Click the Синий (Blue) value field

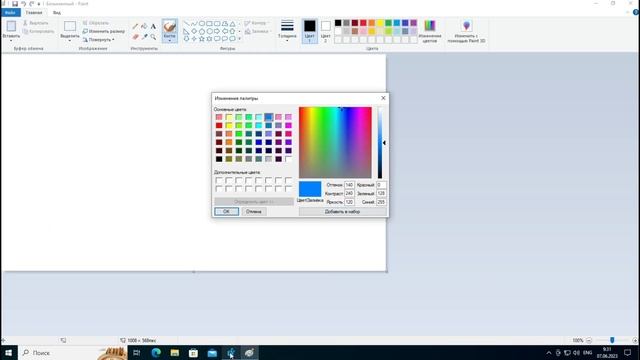[381, 202]
